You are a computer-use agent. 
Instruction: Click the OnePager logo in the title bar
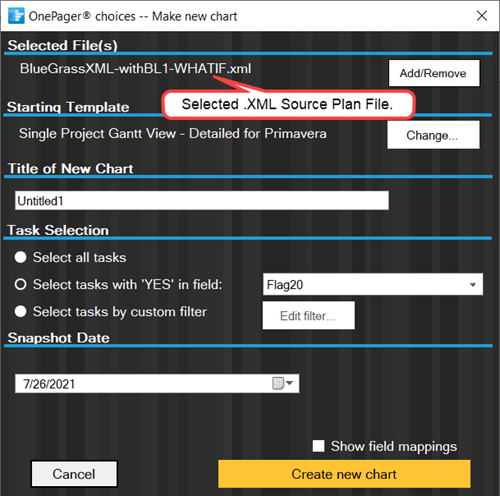[16, 16]
